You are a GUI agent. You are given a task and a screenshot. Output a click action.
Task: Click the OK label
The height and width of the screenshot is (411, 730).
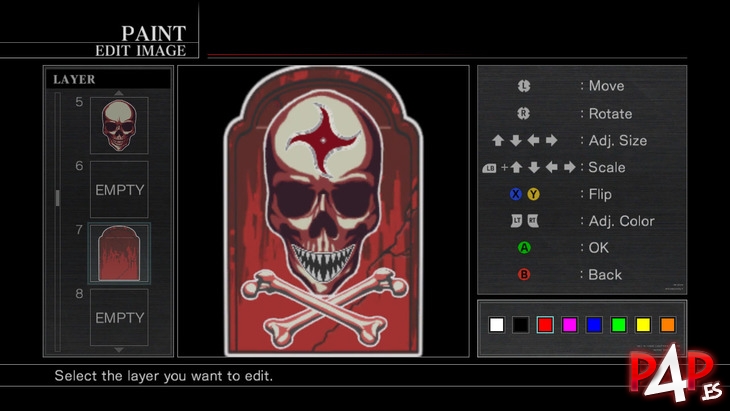pyautogui.click(x=599, y=248)
